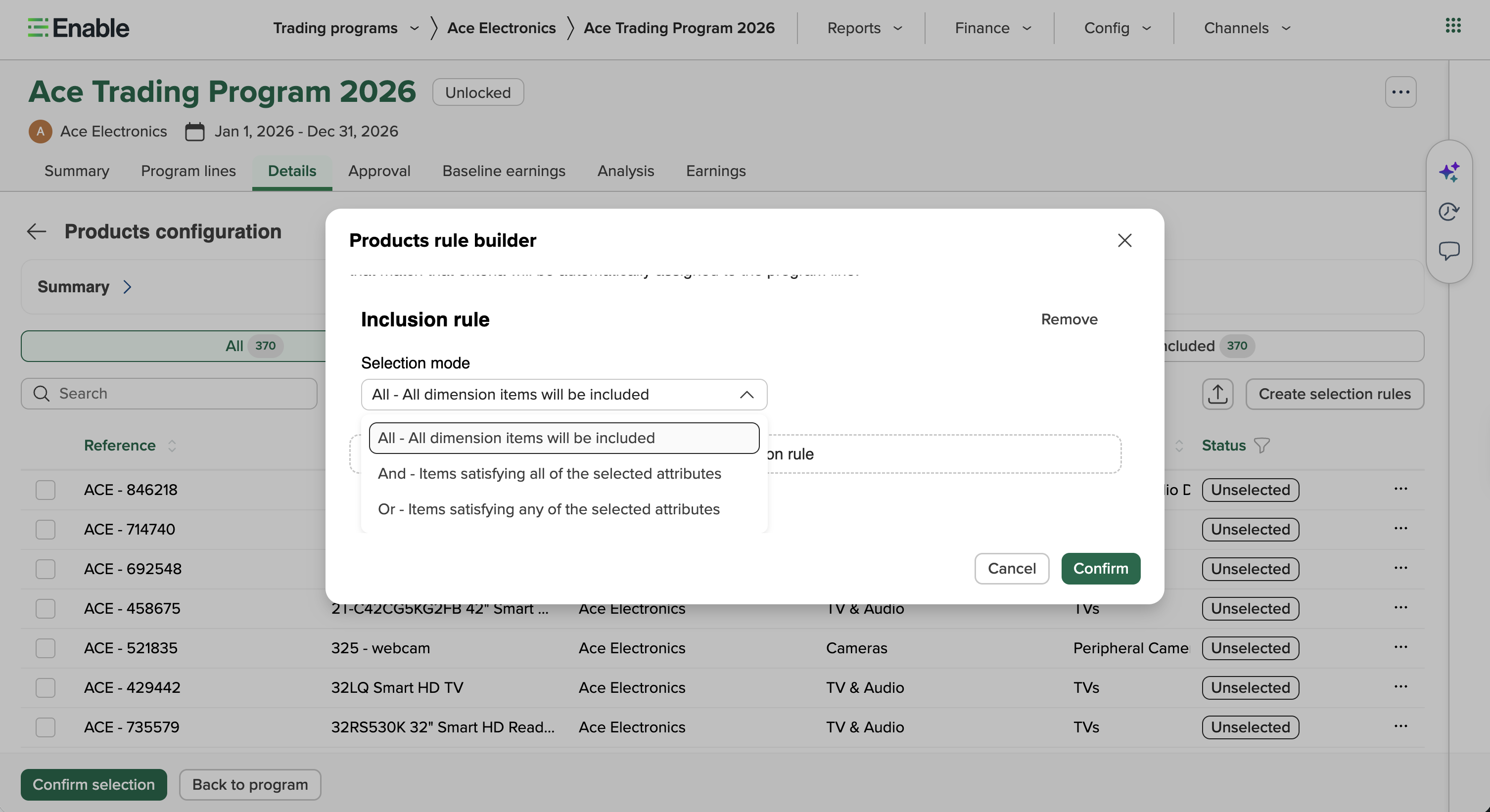This screenshot has width=1490, height=812.
Task: Click the Confirm selection button
Action: 93,785
